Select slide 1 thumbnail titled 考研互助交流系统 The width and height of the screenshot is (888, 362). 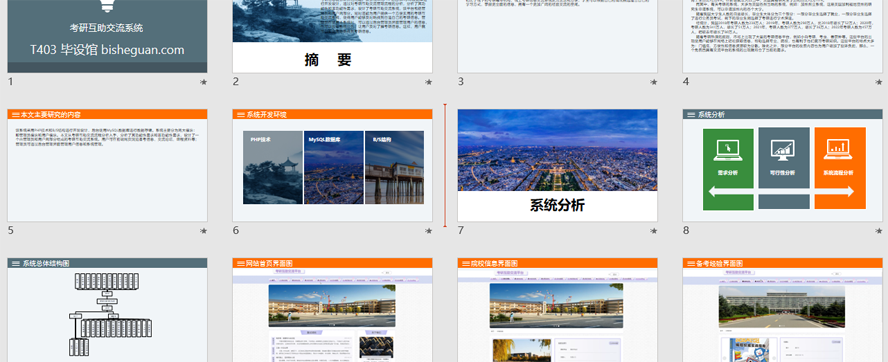[x=107, y=36]
